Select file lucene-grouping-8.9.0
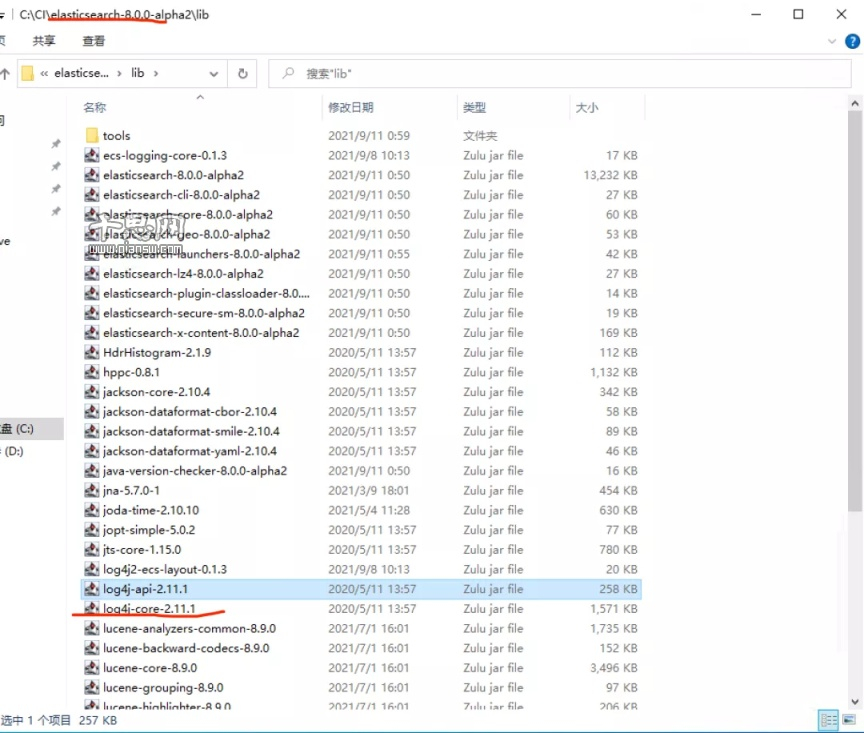This screenshot has width=864, height=733. click(x=163, y=688)
